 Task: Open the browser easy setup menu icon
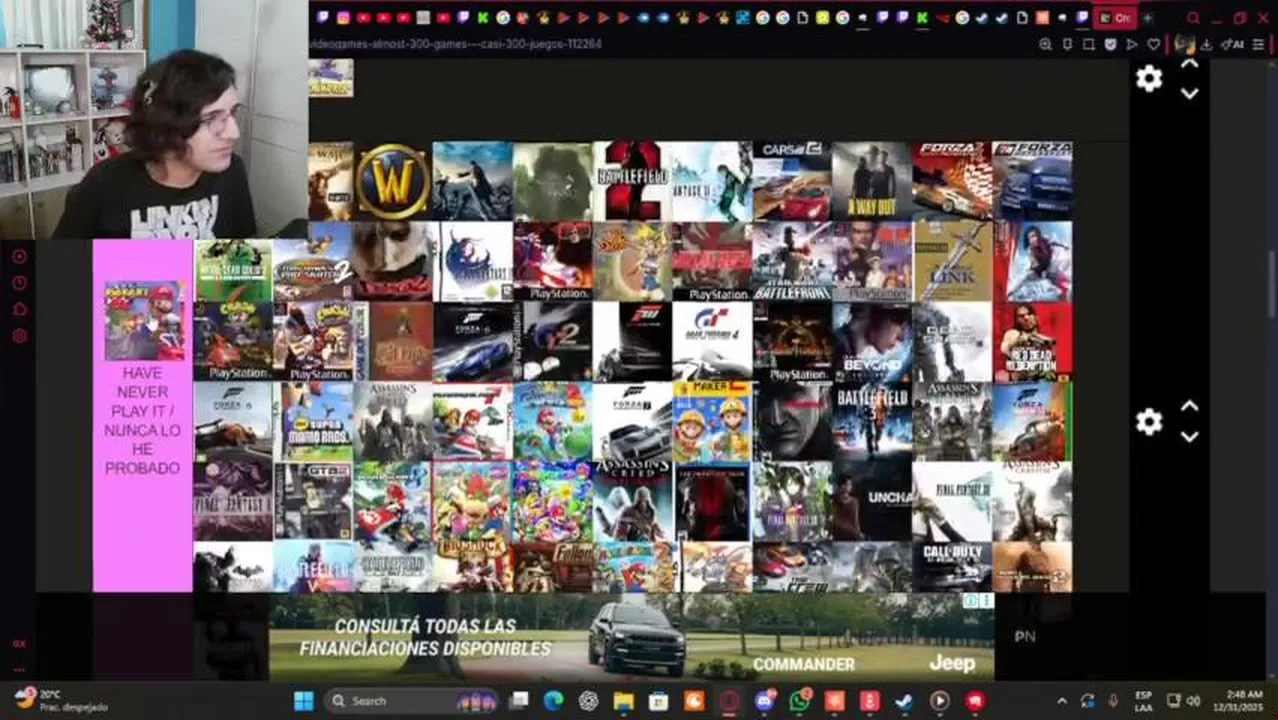point(1258,44)
